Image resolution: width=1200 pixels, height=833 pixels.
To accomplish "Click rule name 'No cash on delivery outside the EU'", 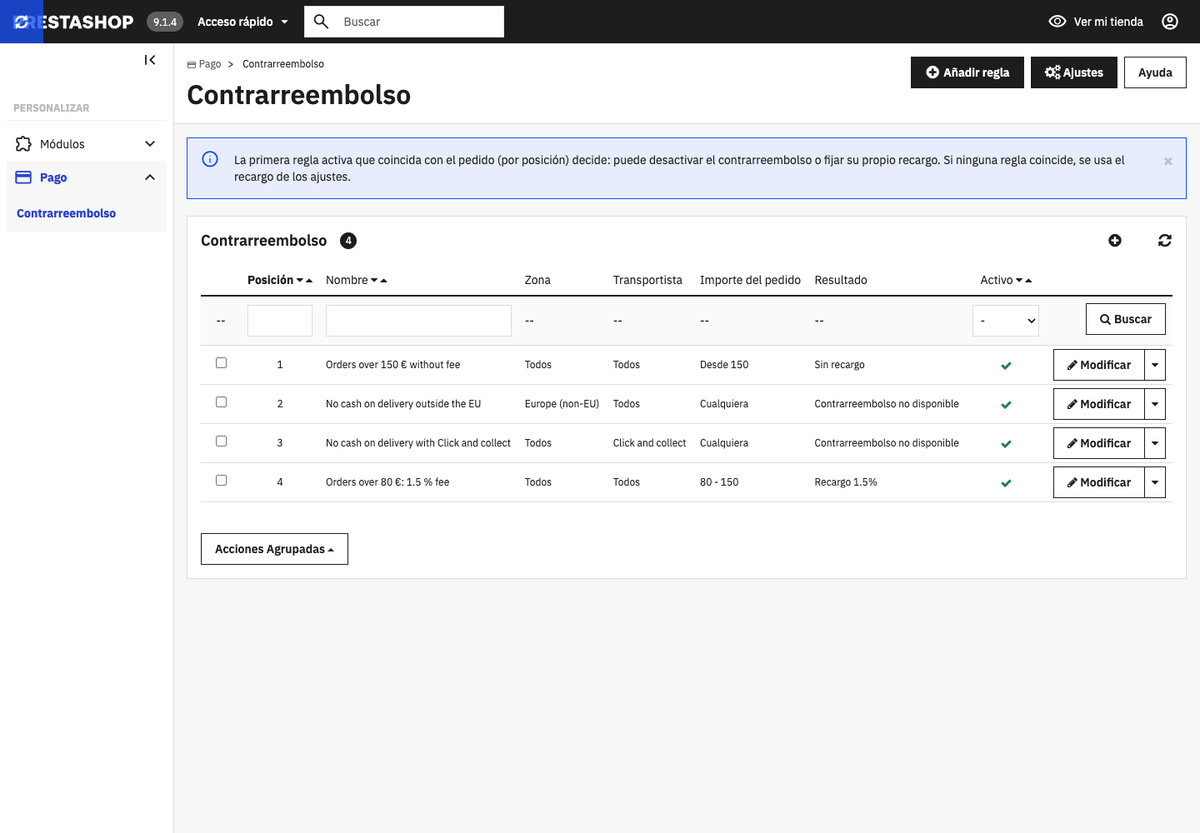I will (403, 404).
